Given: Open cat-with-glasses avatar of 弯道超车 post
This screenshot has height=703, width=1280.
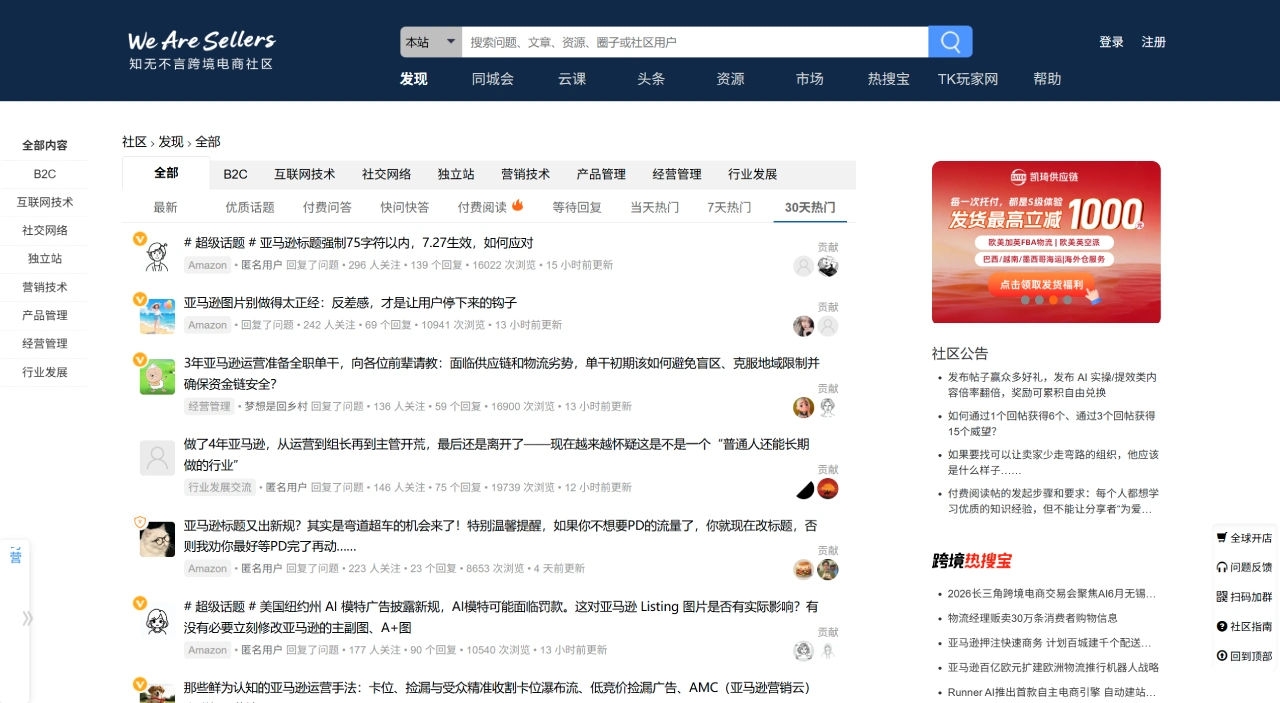Looking at the screenshot, I should click(x=157, y=539).
